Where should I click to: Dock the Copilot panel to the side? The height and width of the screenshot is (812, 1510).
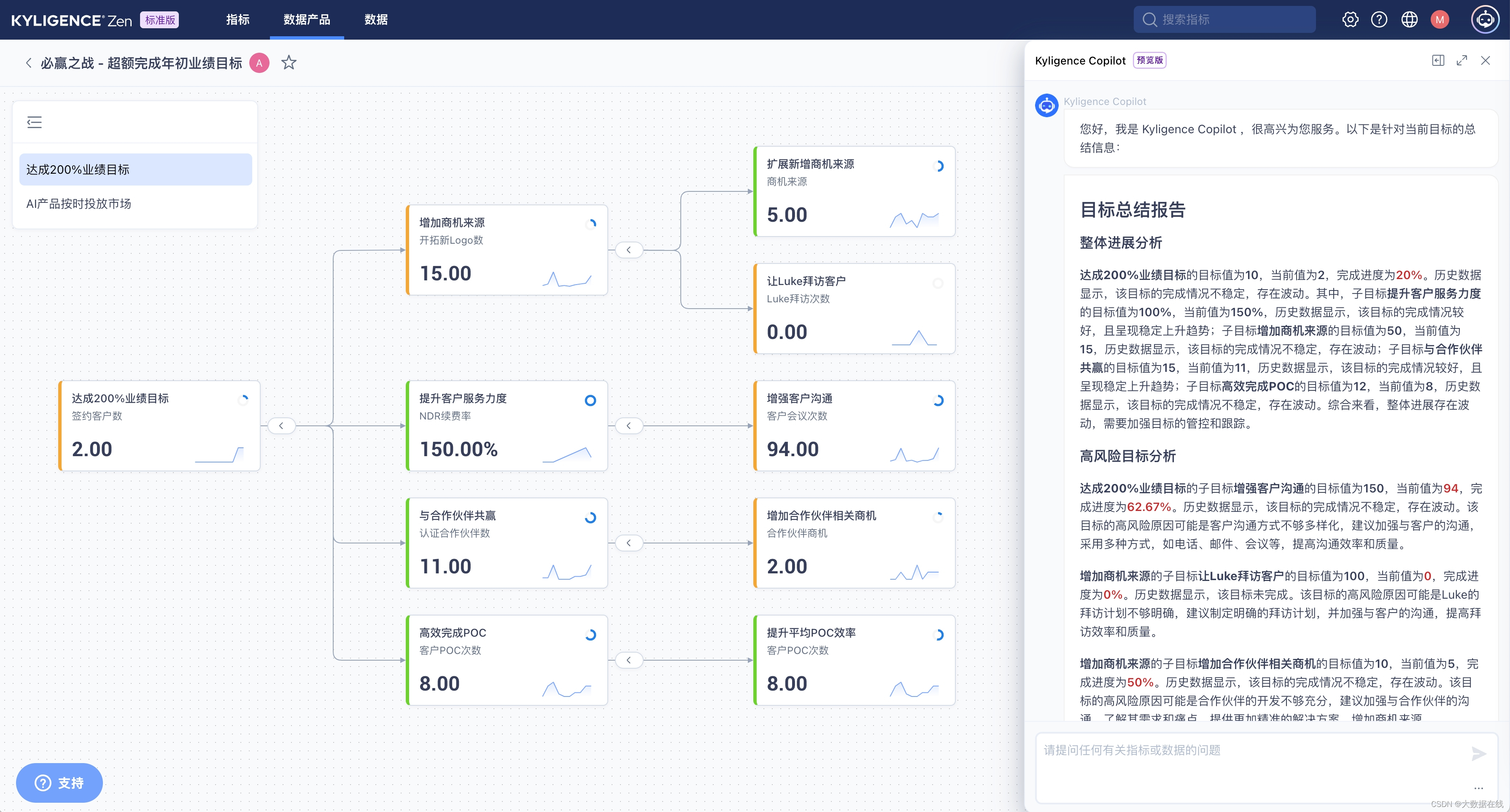(x=1438, y=60)
